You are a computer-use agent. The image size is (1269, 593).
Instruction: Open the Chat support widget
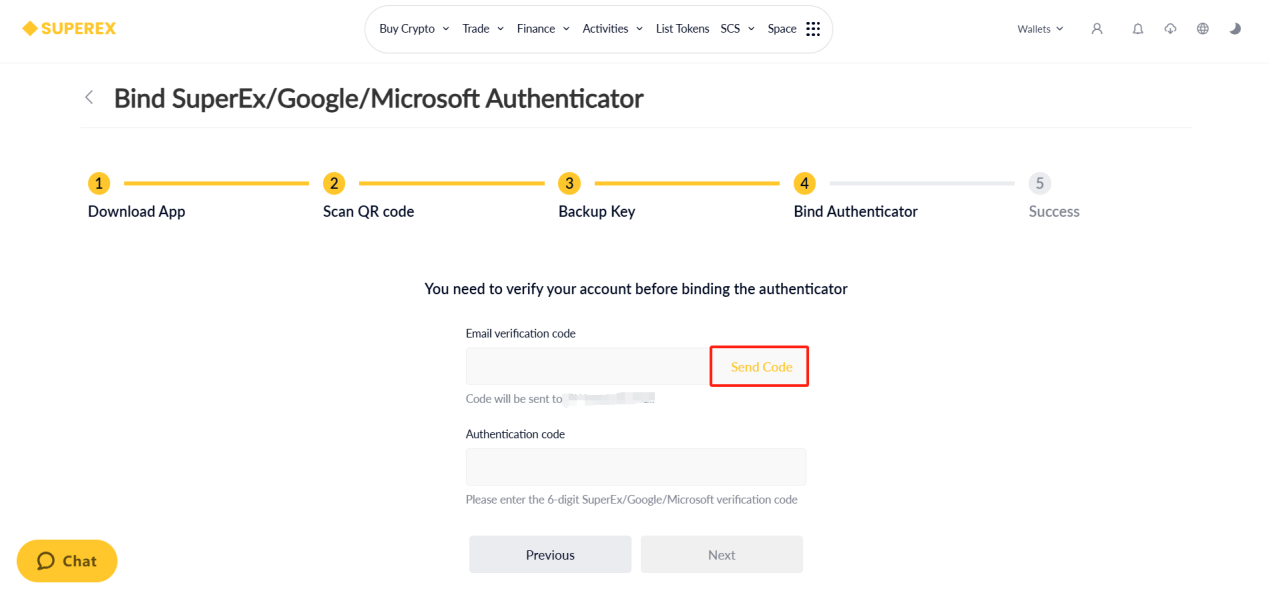(67, 561)
